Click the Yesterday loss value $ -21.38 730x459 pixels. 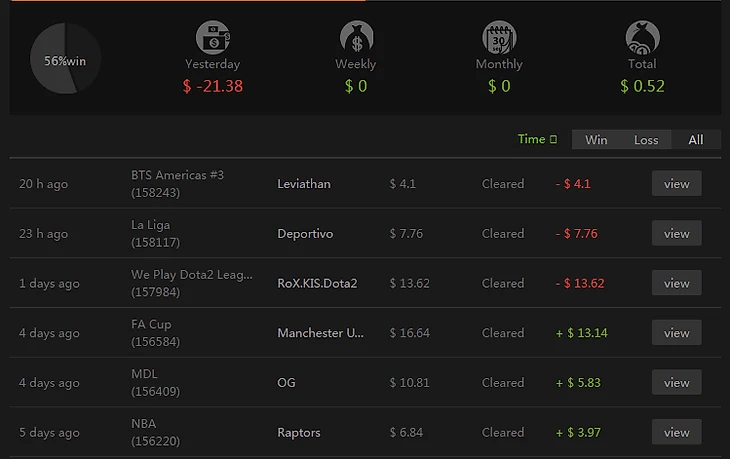coord(213,86)
